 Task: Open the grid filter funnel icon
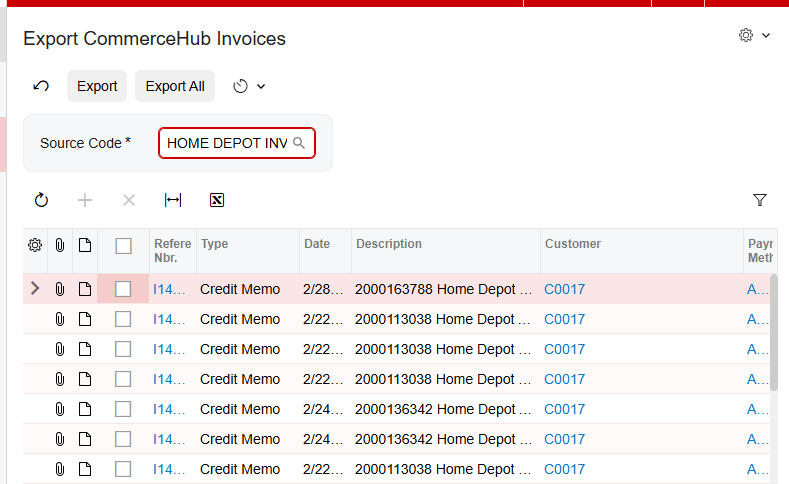pyautogui.click(x=760, y=200)
